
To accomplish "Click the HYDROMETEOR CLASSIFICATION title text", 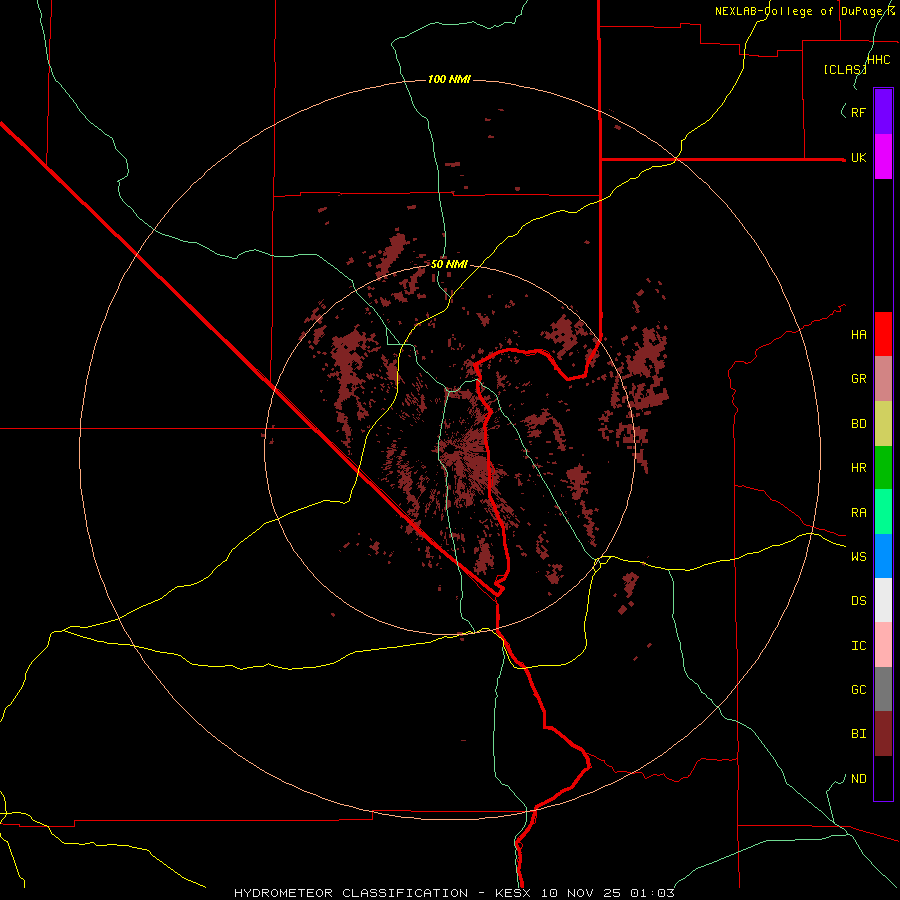I will coord(351,893).
